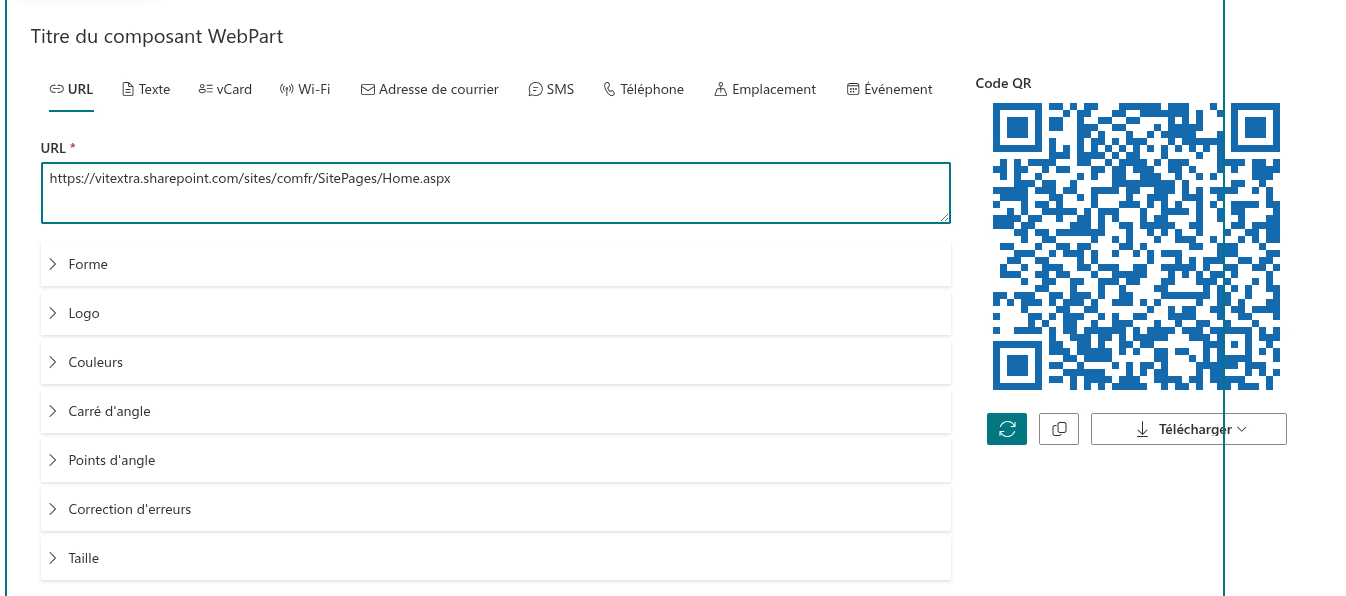The width and height of the screenshot is (1346, 596).
Task: Switch to the Wi-Fi tab
Action: tap(305, 89)
